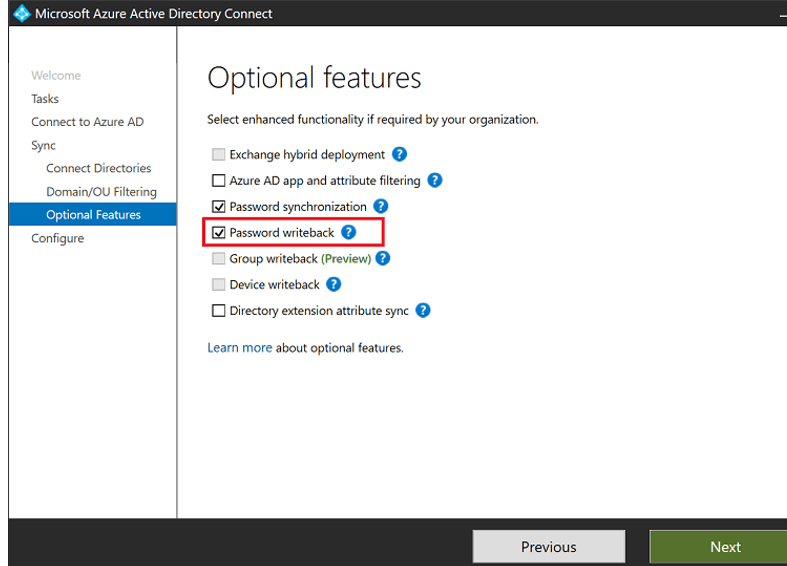The height and width of the screenshot is (566, 787).
Task: Open the Sync section in sidebar
Action: click(x=43, y=145)
